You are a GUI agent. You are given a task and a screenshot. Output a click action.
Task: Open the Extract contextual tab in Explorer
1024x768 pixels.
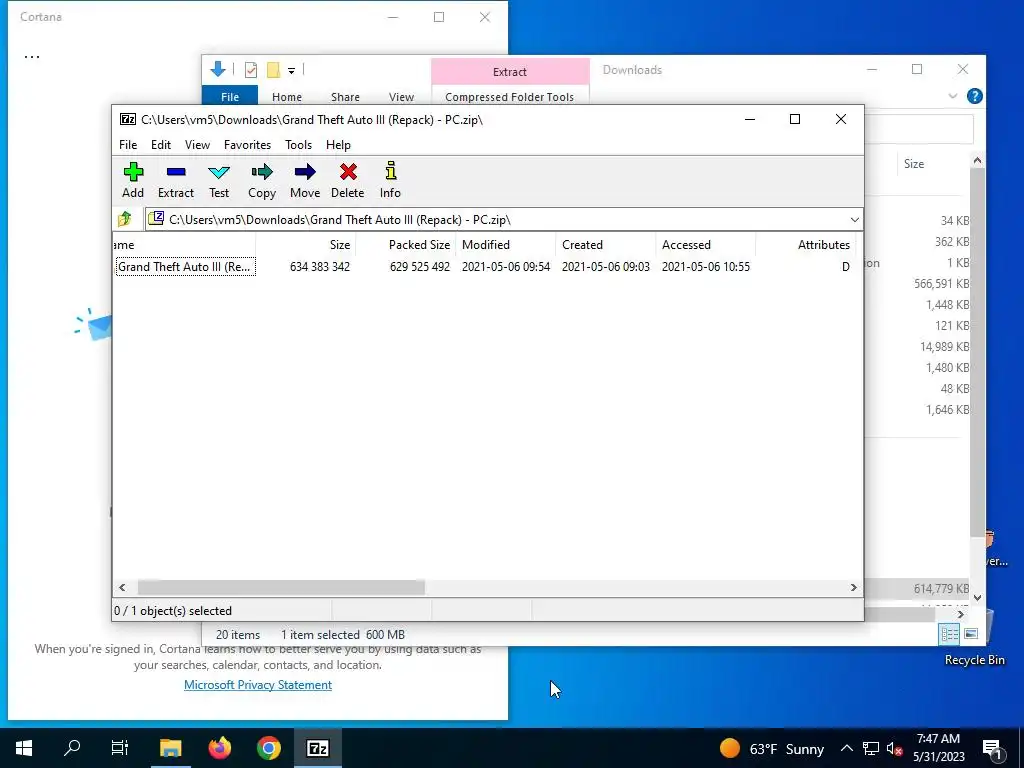click(510, 72)
